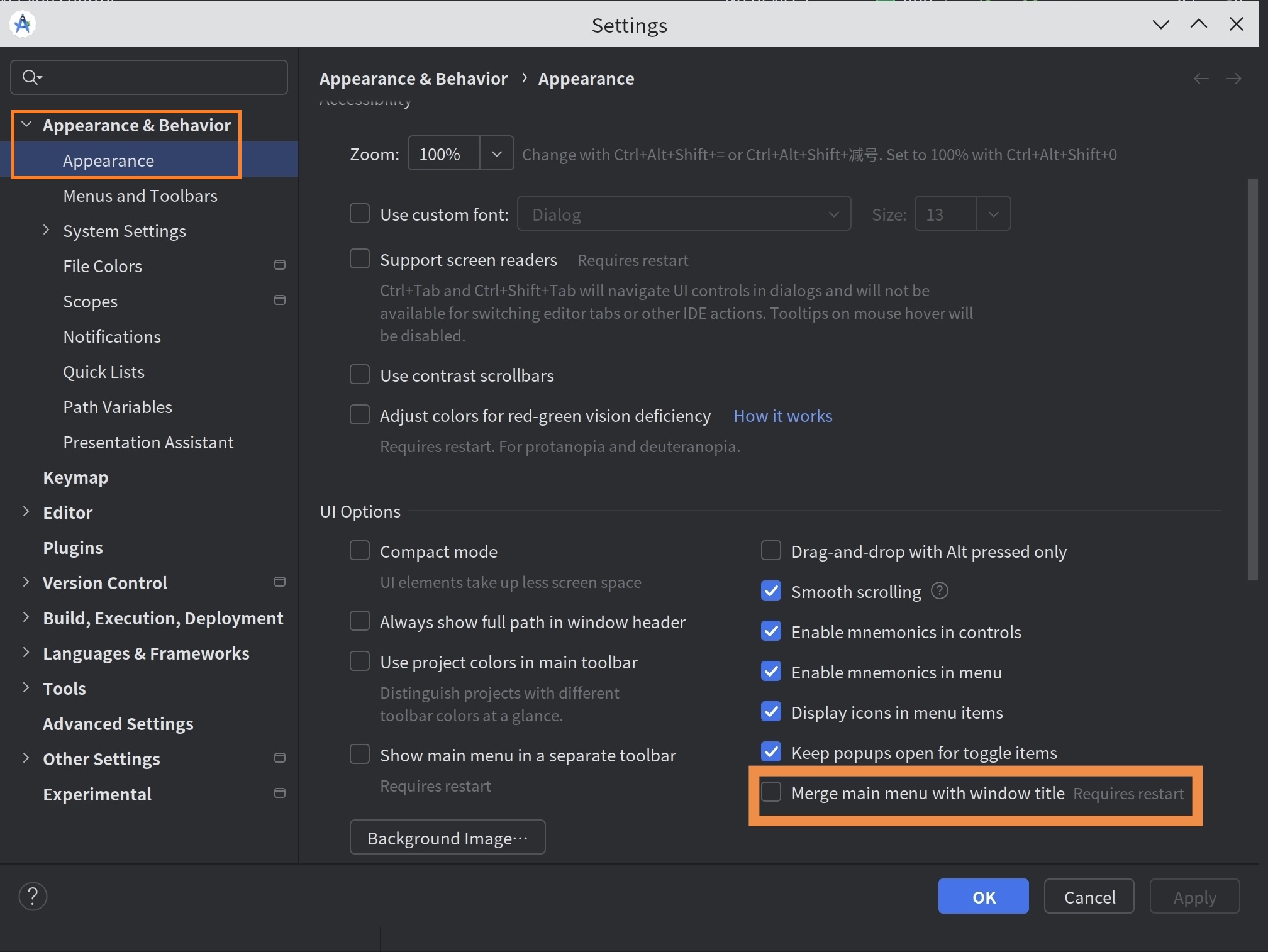Viewport: 1268px width, 952px height.
Task: Check Merge main menu with window title
Action: click(771, 792)
